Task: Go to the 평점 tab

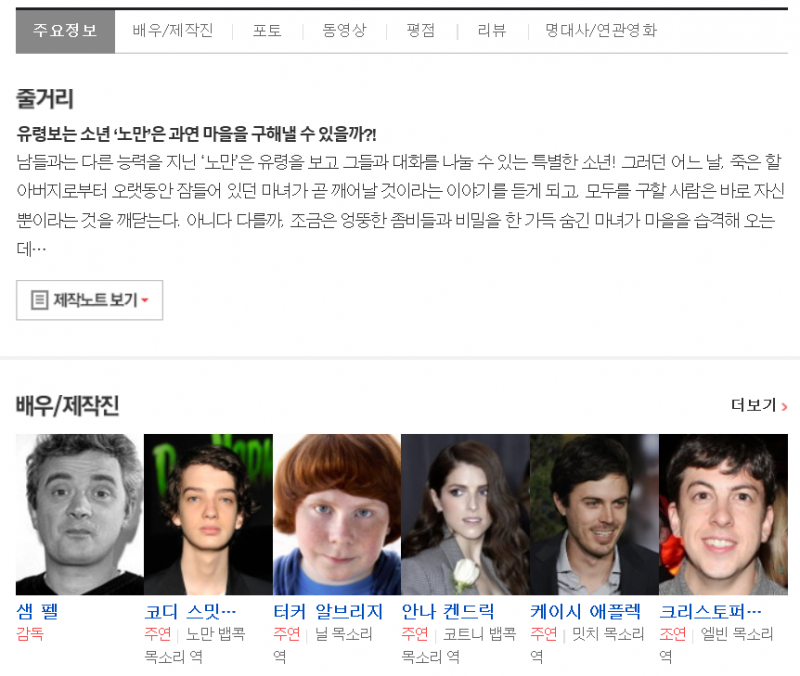Action: (x=420, y=31)
